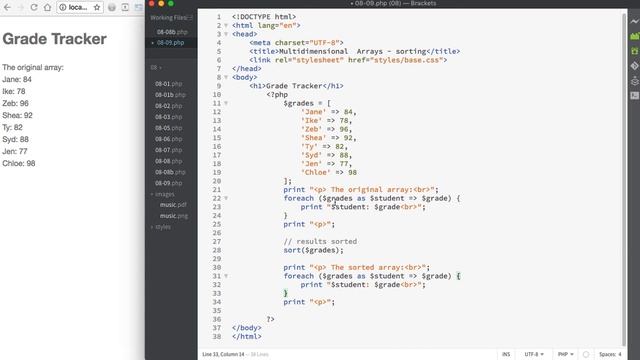Click 'Zeb: 96' in the browser page

point(16,103)
